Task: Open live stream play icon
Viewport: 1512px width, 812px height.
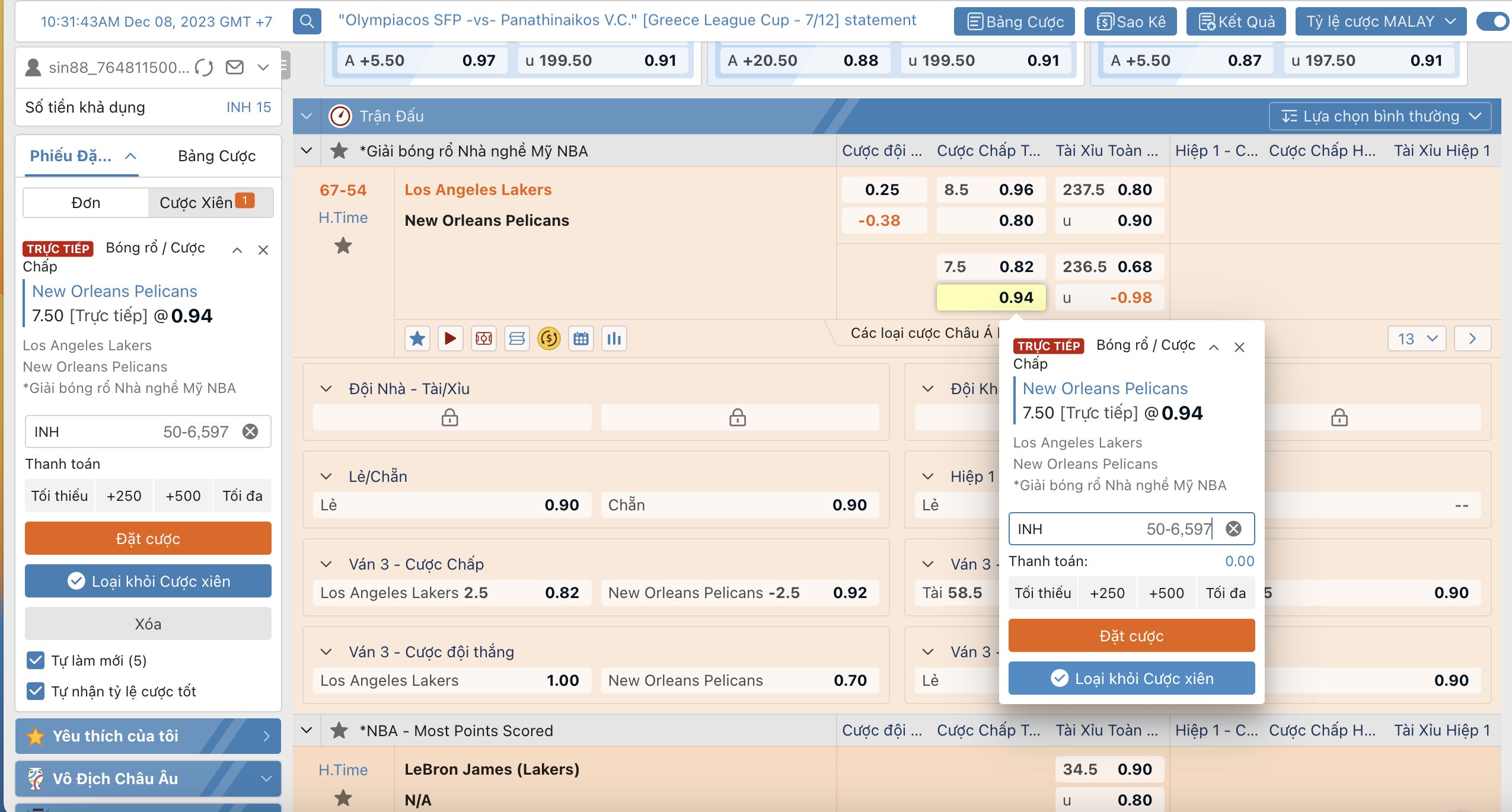Action: 451,338
